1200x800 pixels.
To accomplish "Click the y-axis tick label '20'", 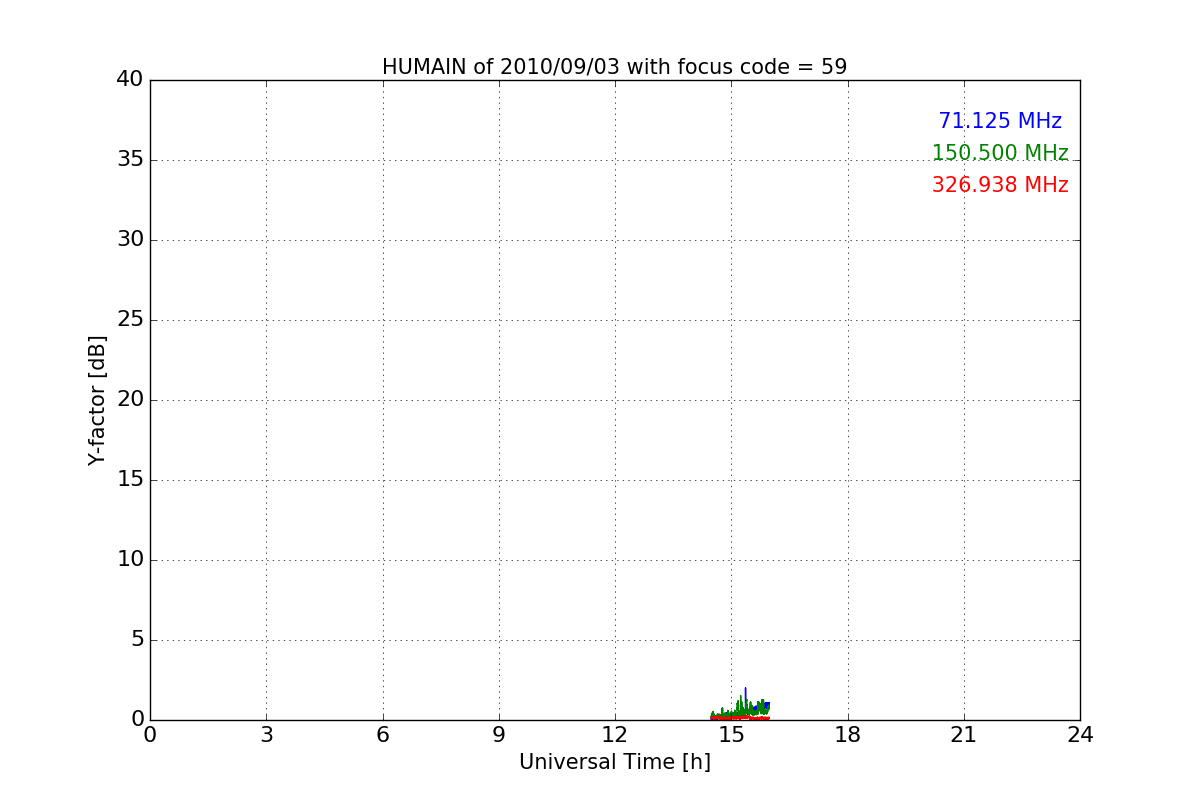I will click(130, 399).
